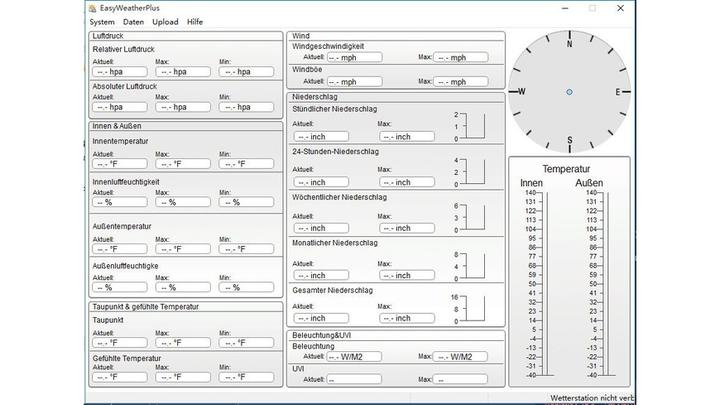The image size is (720, 405).
Task: Click Innenluftfeuchtigkeit Max field
Action: (x=183, y=202)
